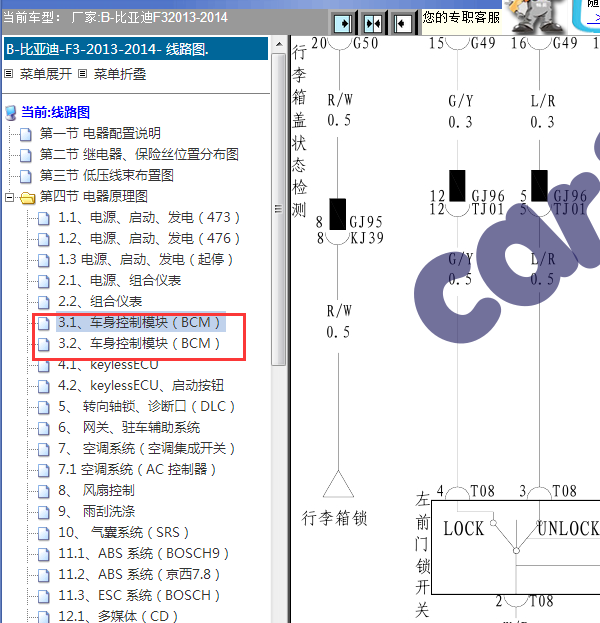Open 4.2、keylessECU、启动按钮
Image resolution: width=600 pixels, height=623 pixels.
click(141, 386)
